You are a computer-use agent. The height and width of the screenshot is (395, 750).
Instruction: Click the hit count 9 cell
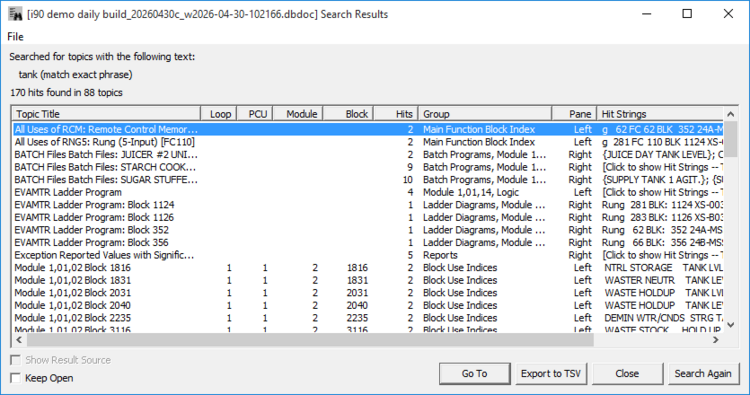(x=410, y=167)
